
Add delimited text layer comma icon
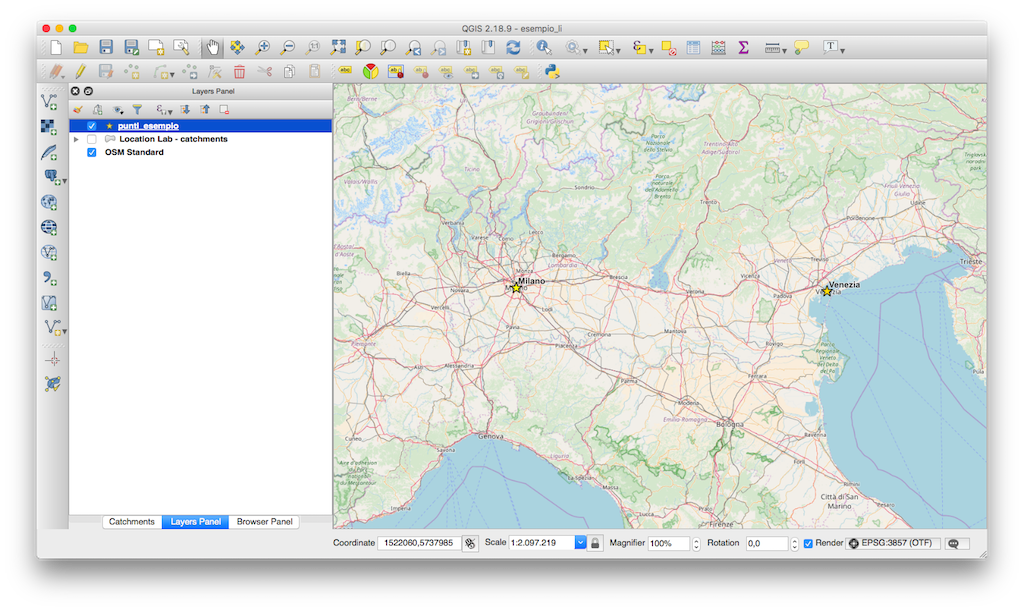coord(50,277)
